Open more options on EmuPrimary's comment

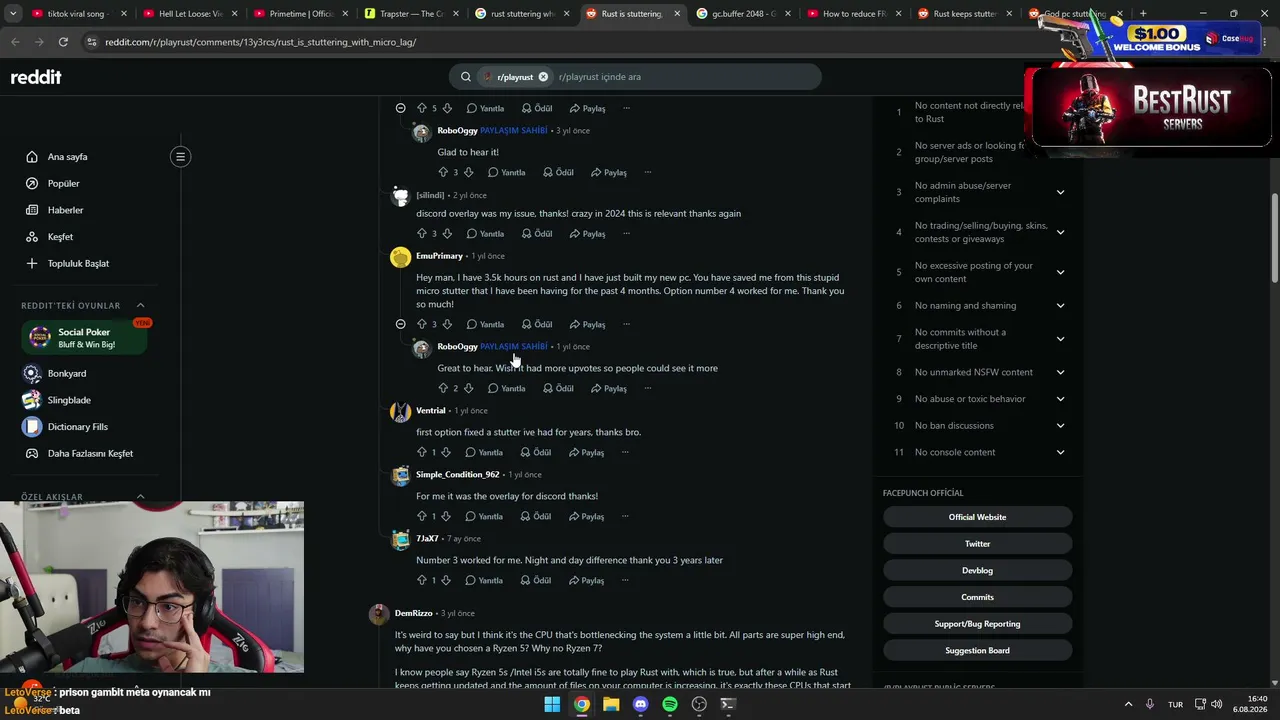click(x=626, y=324)
